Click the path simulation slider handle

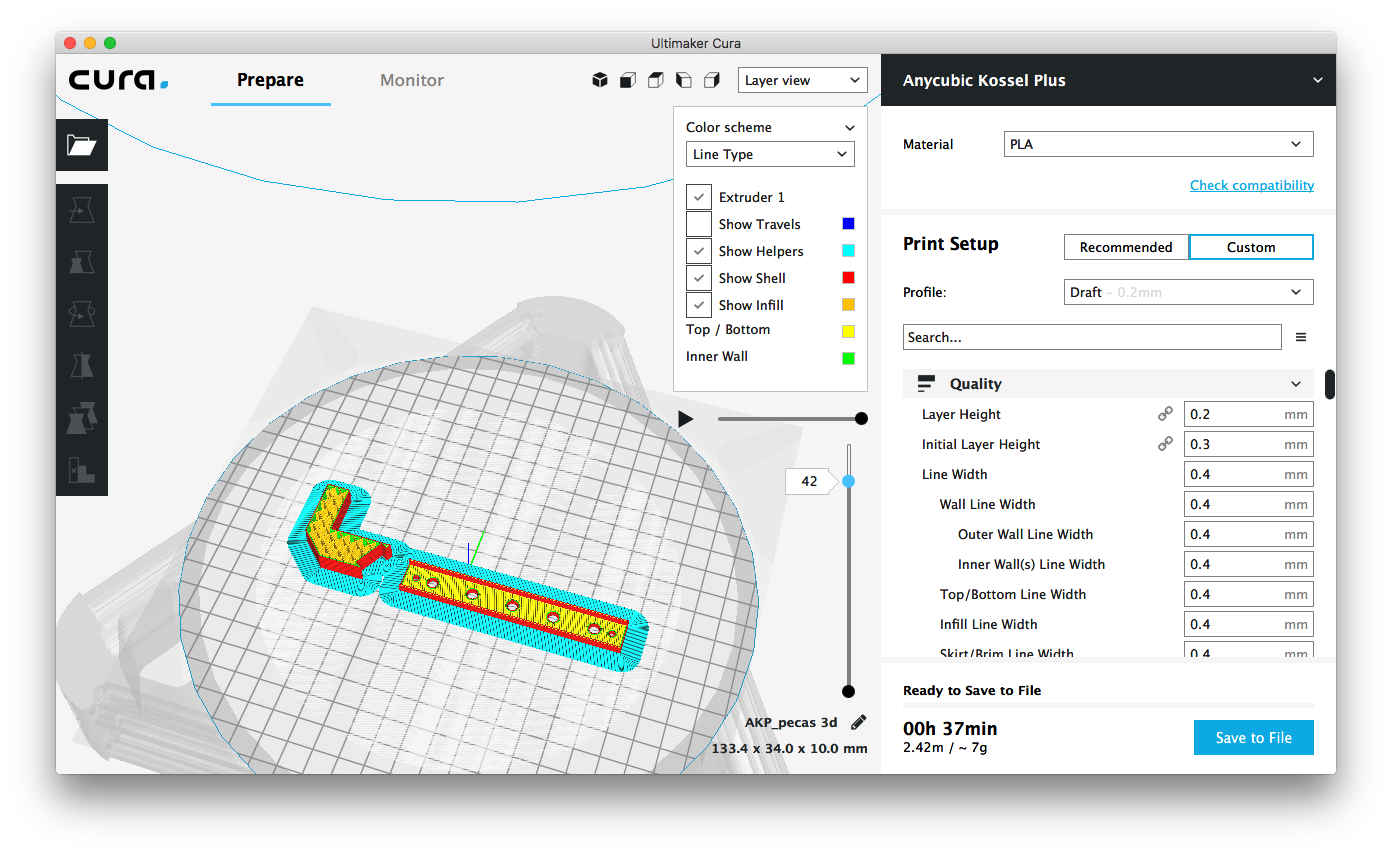click(861, 419)
